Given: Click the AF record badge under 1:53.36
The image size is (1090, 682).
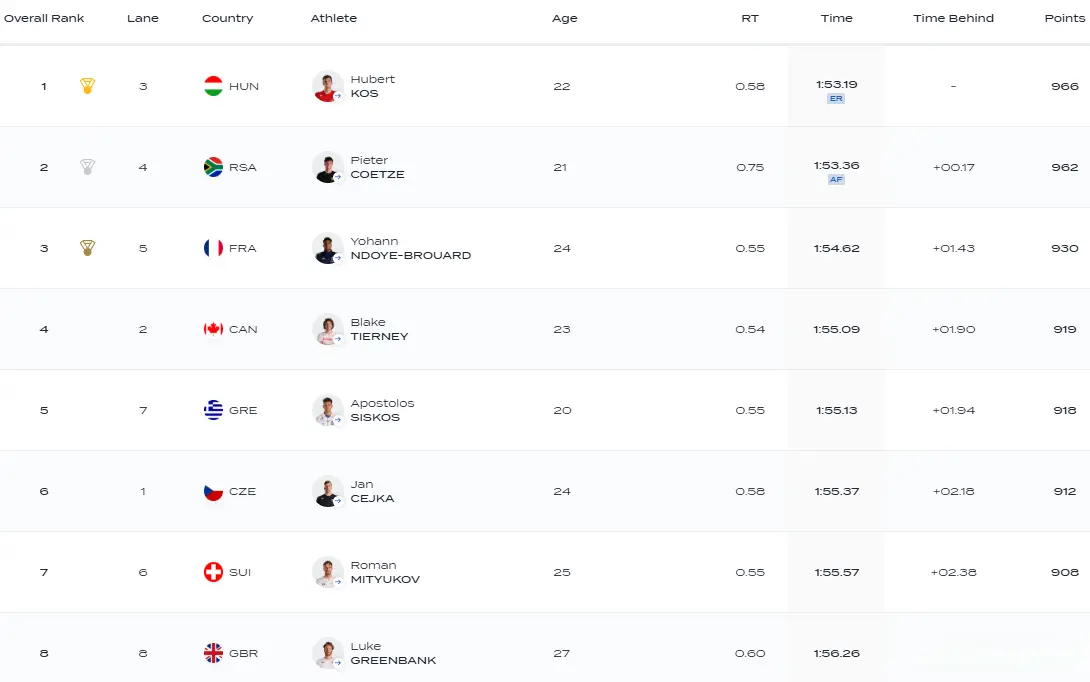Looking at the screenshot, I should pos(836,179).
